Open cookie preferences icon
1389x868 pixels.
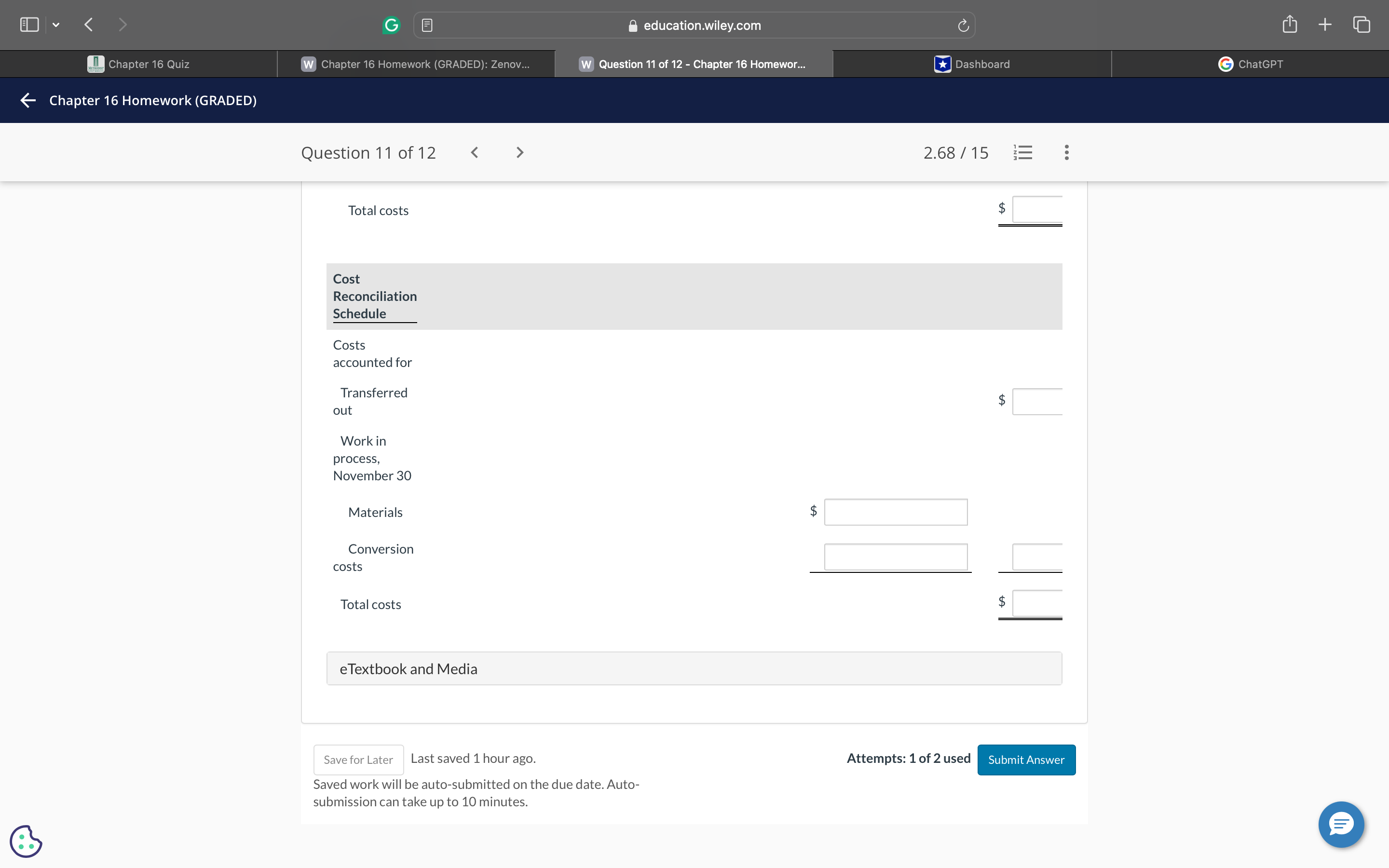coord(26,841)
